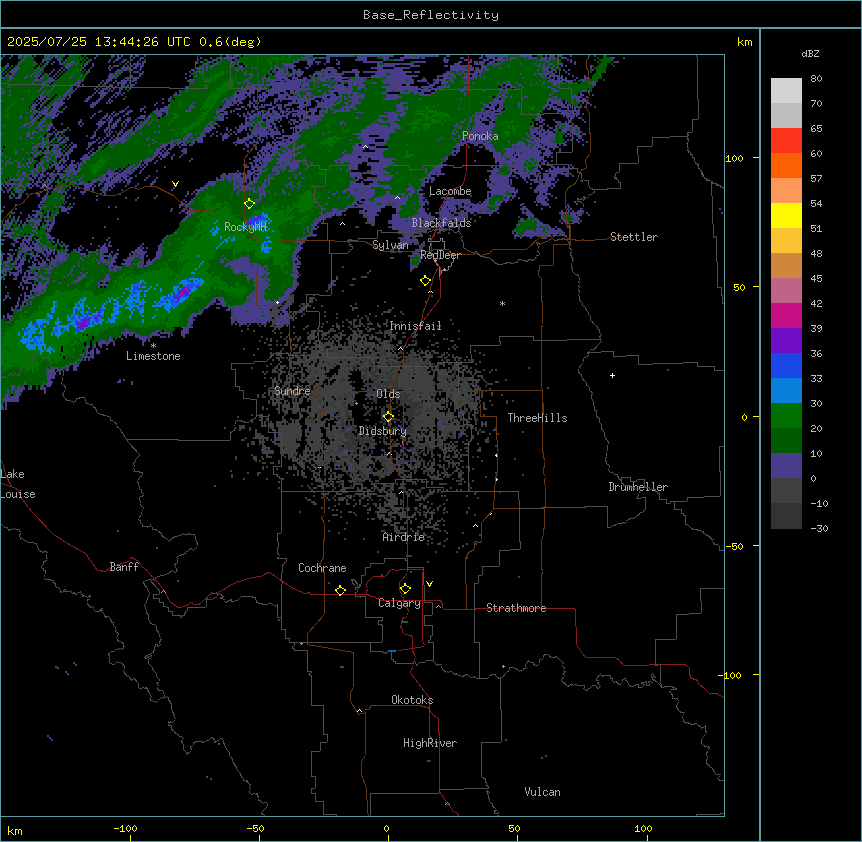Click the Strathmore label
This screenshot has height=842, width=862.
[516, 608]
